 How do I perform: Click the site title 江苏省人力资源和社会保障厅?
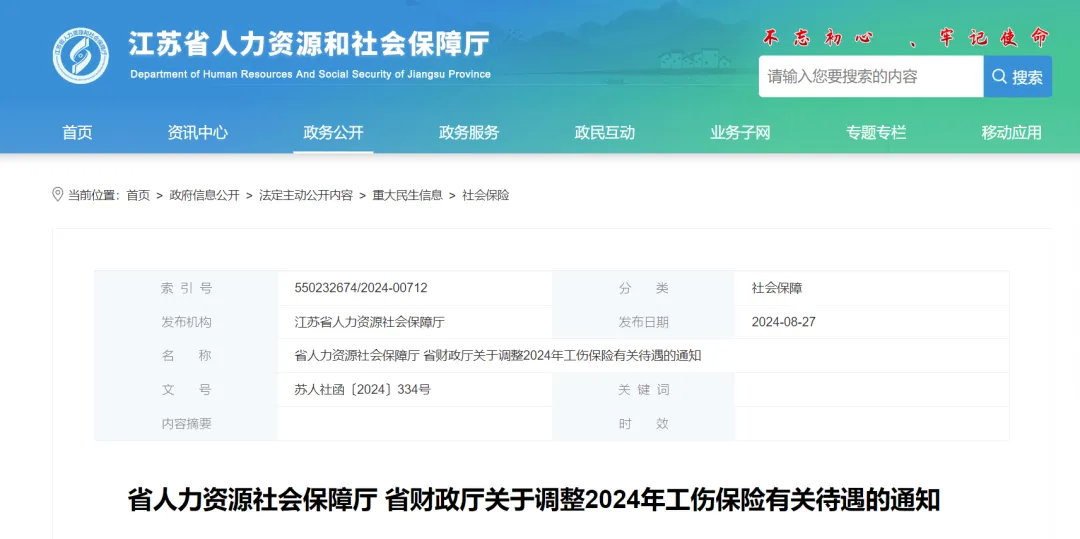coord(309,45)
